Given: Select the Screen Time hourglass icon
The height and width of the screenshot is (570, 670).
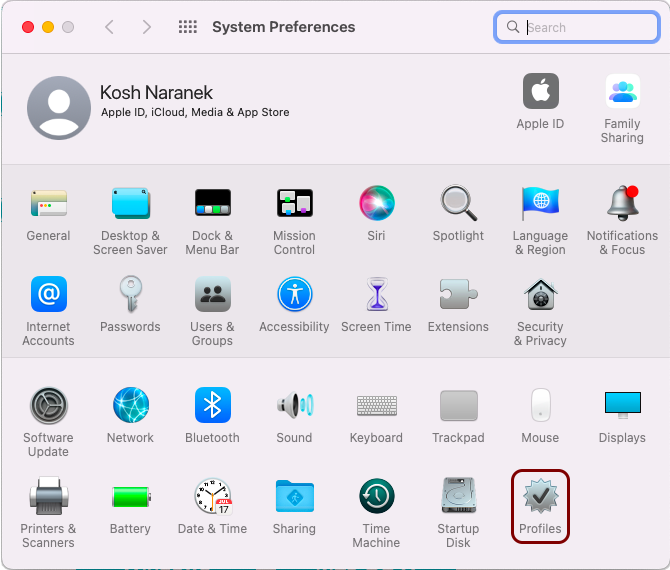Looking at the screenshot, I should pyautogui.click(x=376, y=295).
